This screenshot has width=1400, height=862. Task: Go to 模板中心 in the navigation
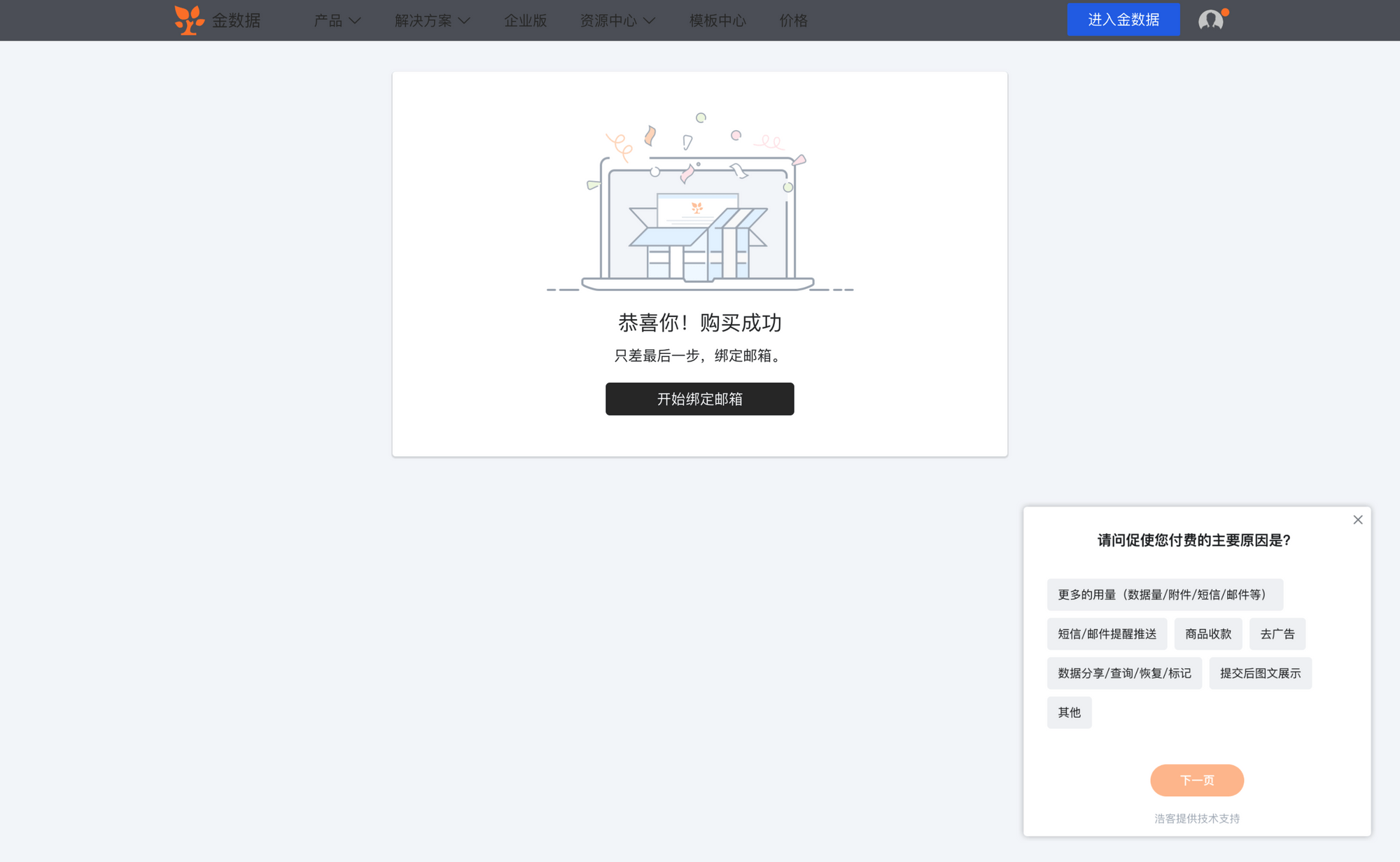tap(717, 20)
